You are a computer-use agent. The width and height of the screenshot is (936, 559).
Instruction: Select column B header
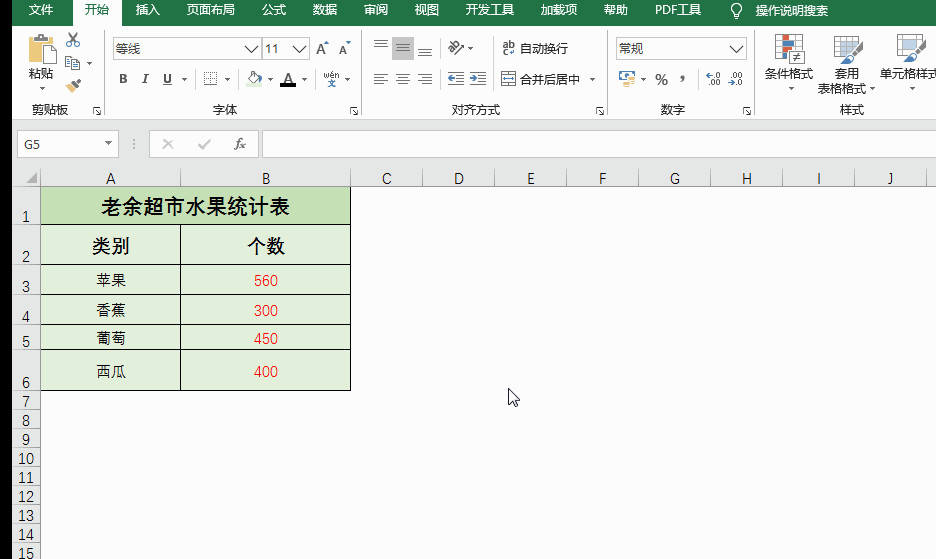266,178
